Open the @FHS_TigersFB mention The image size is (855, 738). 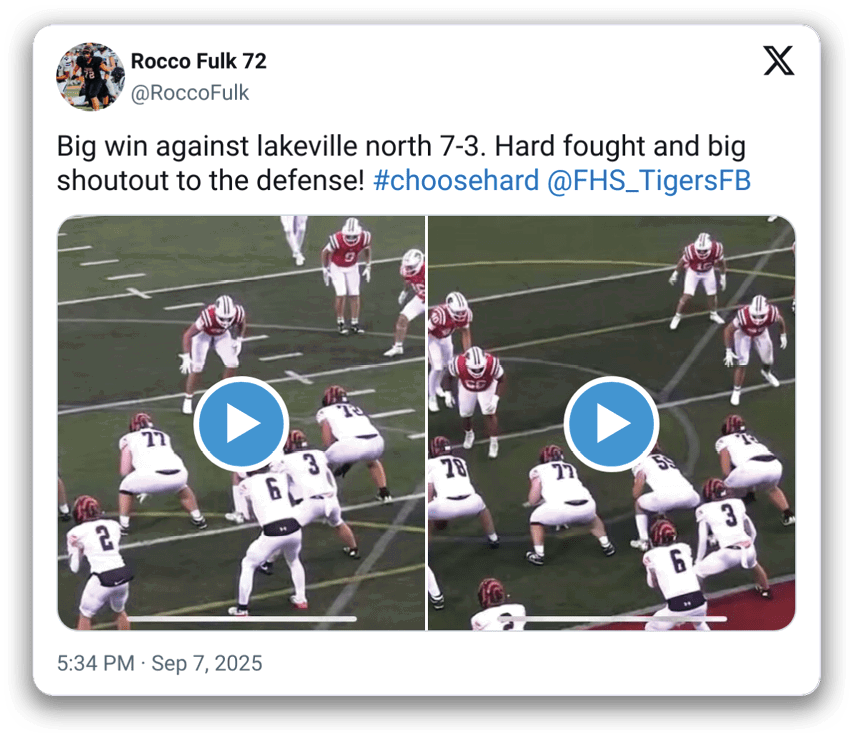tap(649, 181)
